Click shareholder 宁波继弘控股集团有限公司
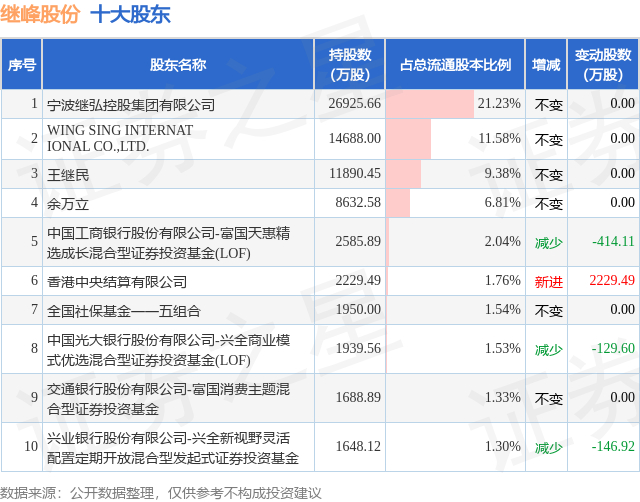This screenshot has width=640, height=502. (x=131, y=105)
